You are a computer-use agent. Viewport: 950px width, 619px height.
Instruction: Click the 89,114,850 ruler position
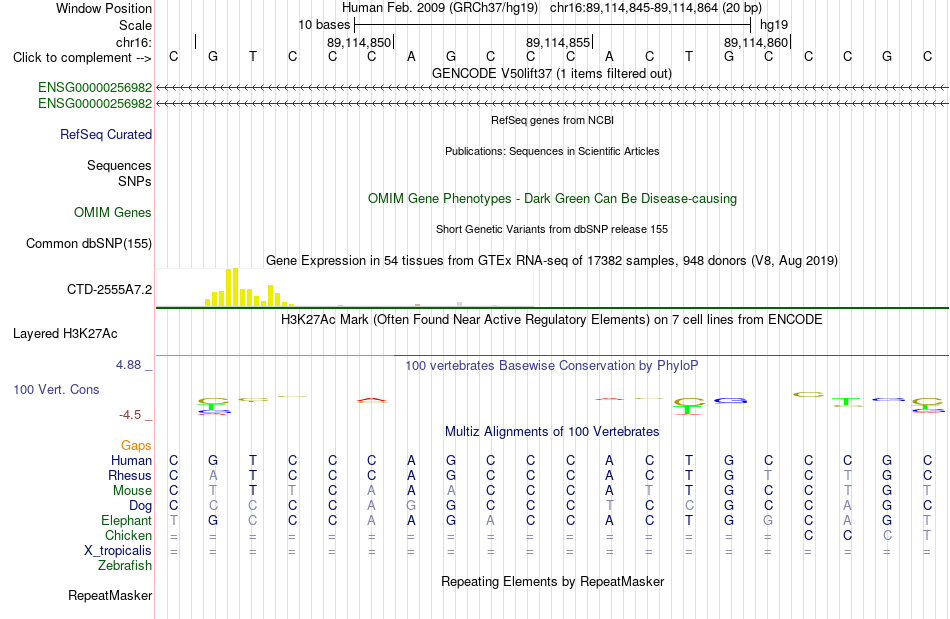pyautogui.click(x=359, y=42)
